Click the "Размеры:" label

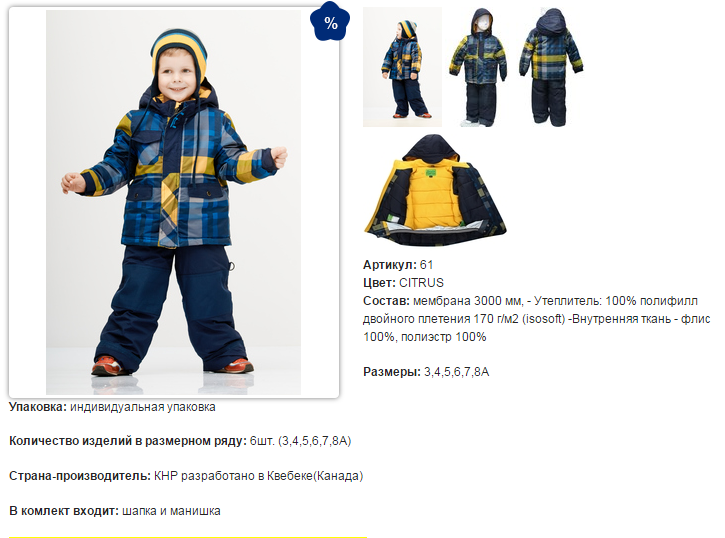coord(392,372)
